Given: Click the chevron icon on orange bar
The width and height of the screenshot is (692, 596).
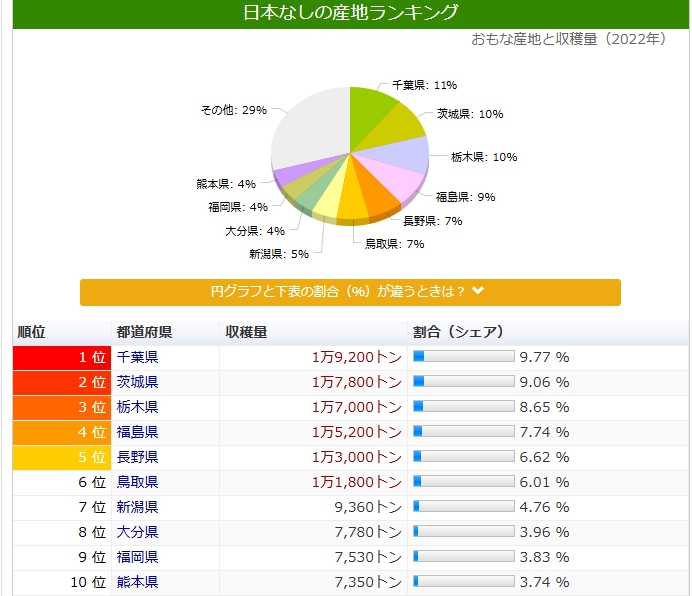Looking at the screenshot, I should coord(478,291).
